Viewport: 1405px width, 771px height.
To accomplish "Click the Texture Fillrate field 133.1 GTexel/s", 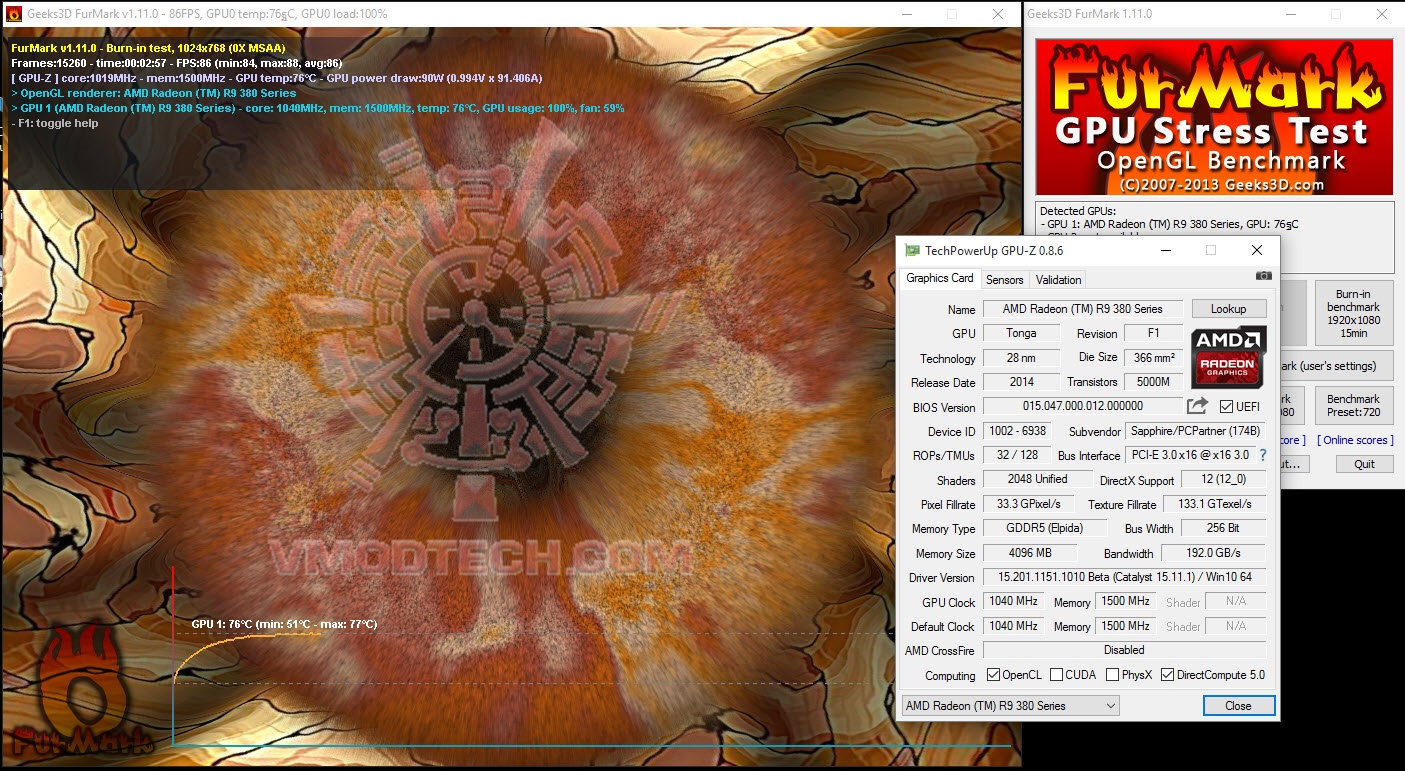I will click(x=1215, y=504).
